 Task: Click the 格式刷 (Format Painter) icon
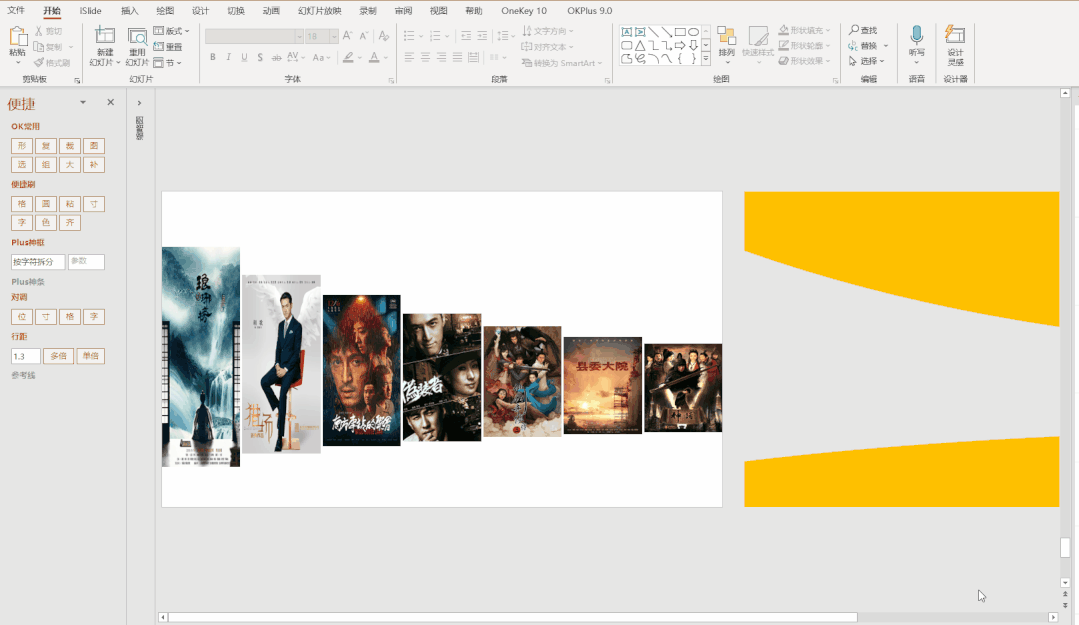39,63
